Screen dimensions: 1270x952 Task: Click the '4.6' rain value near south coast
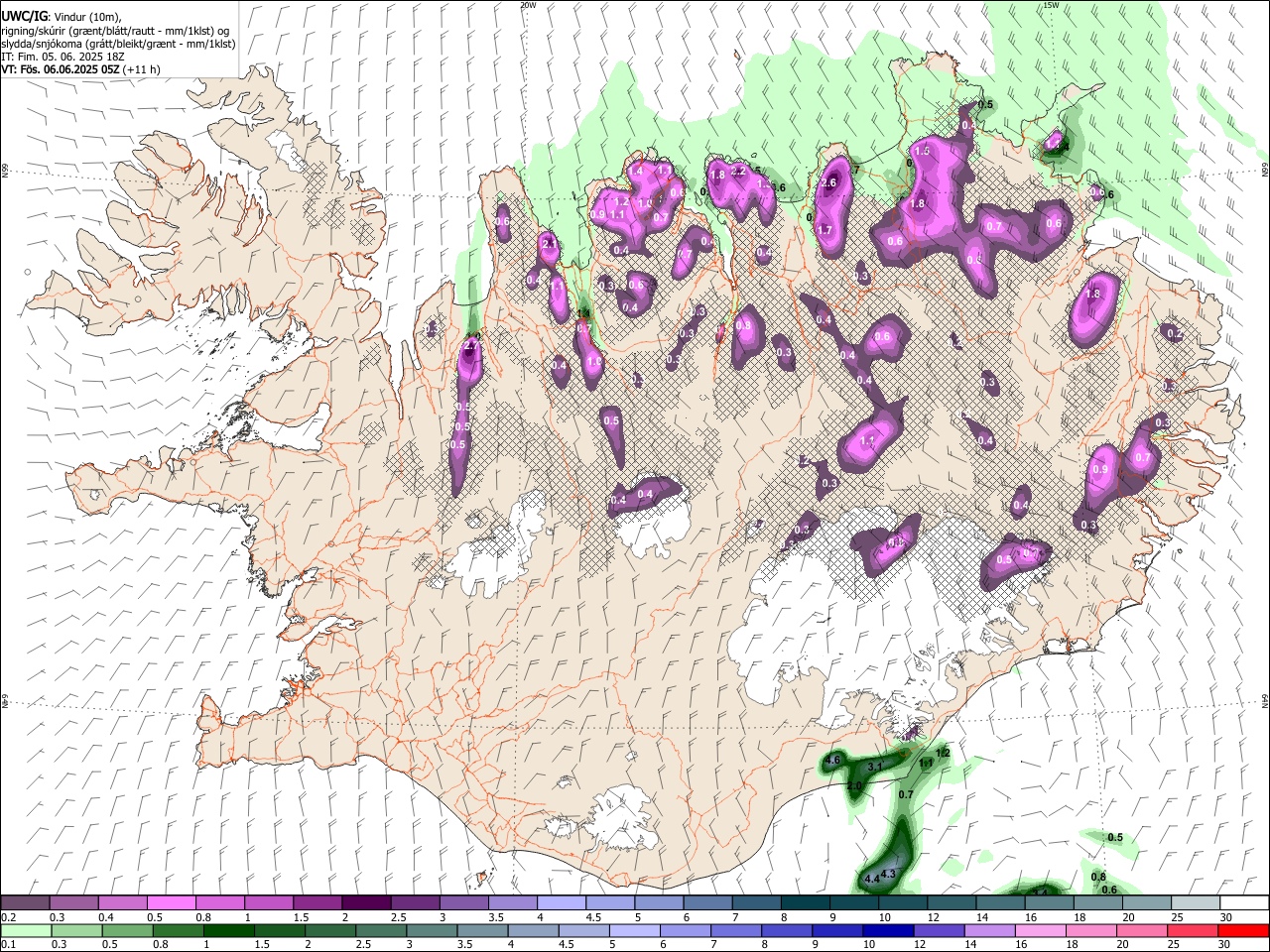(833, 761)
